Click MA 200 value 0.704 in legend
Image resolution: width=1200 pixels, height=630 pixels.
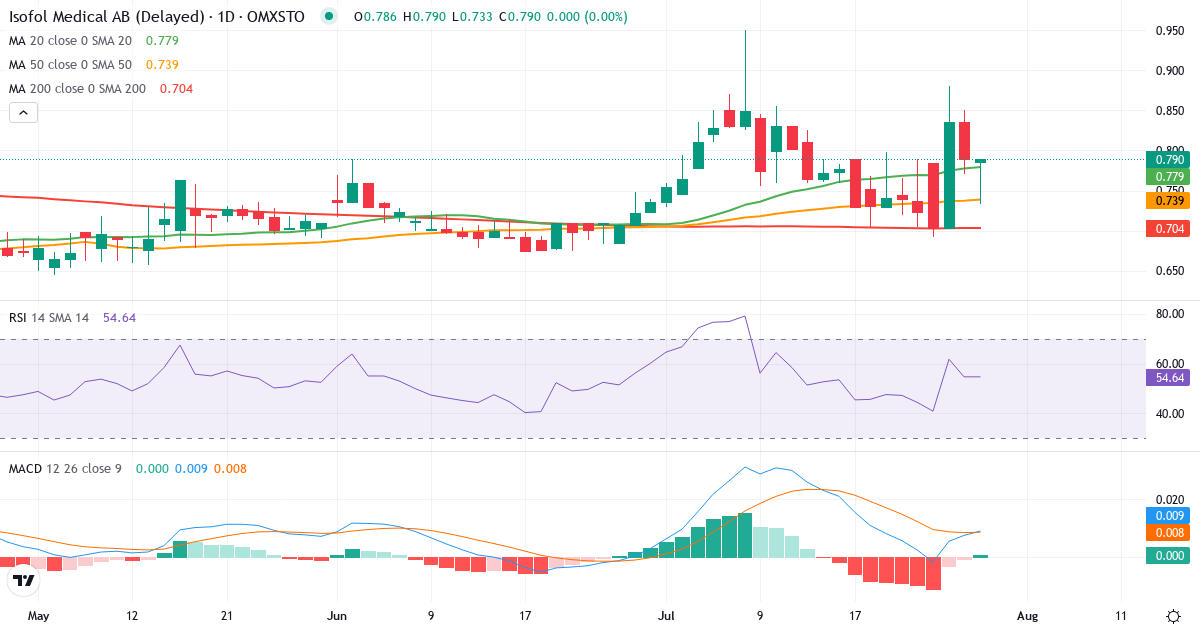pyautogui.click(x=175, y=88)
